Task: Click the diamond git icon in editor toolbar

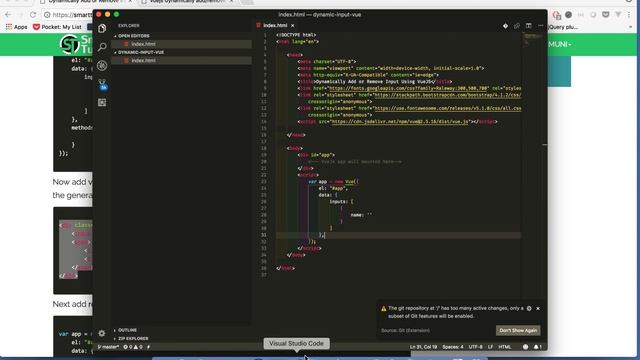Action: click(505, 26)
